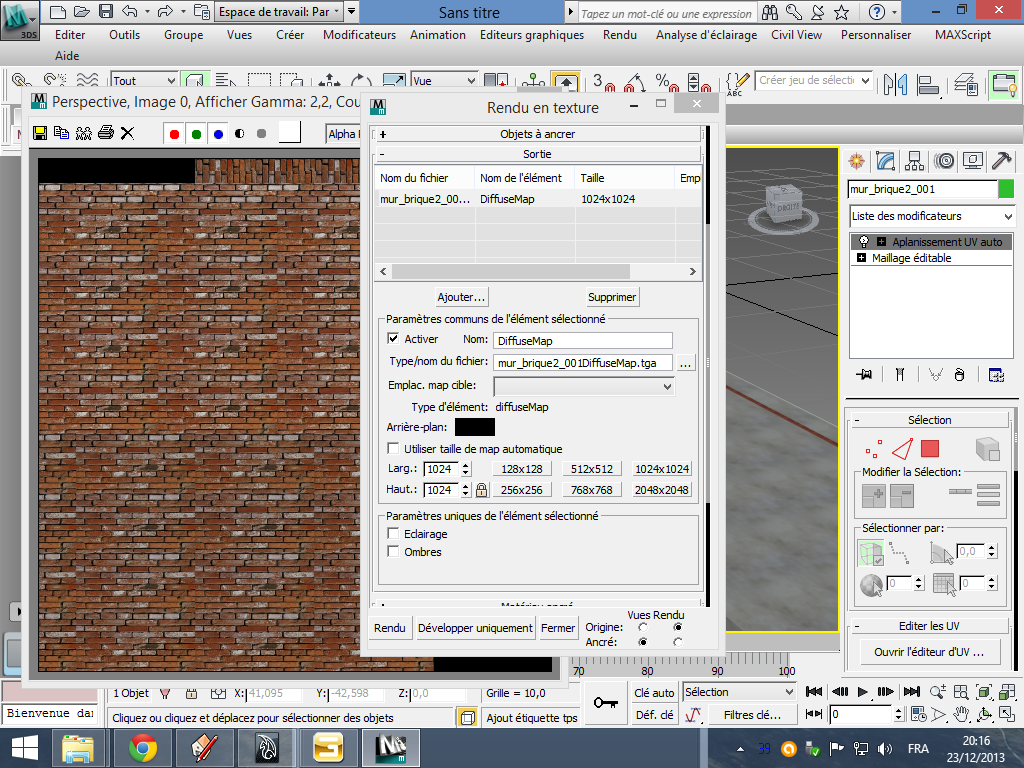
Task: Open the MAXScript menu
Action: pos(963,35)
